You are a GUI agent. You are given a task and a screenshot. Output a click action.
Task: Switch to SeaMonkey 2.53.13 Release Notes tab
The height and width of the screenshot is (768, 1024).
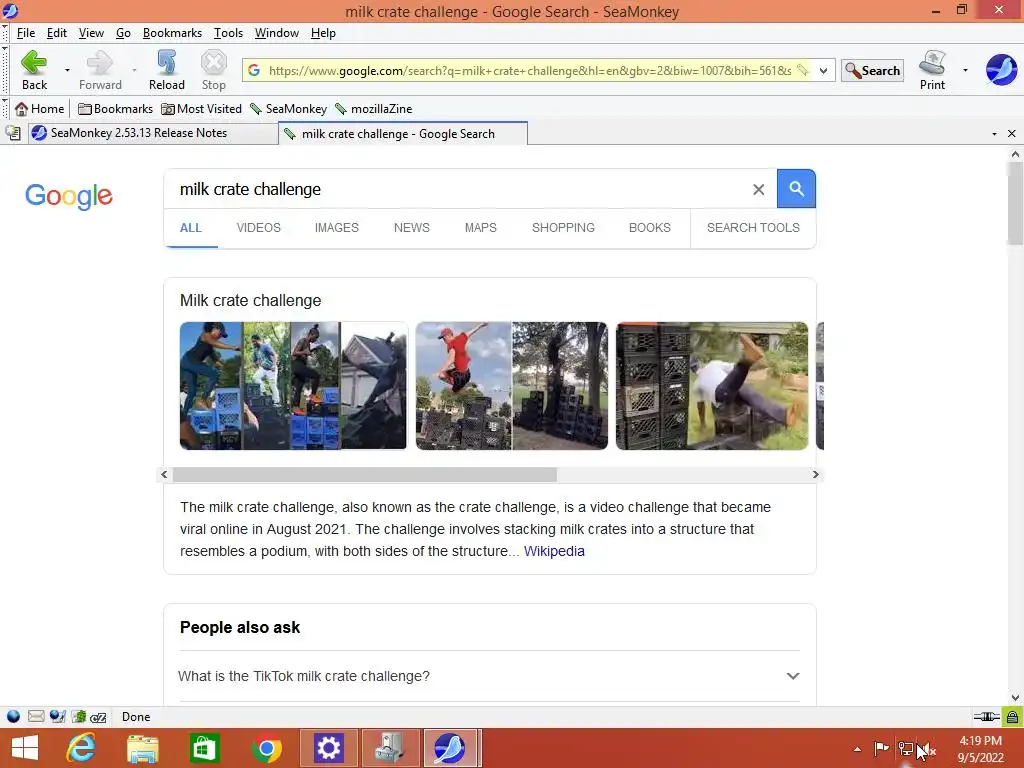click(153, 133)
